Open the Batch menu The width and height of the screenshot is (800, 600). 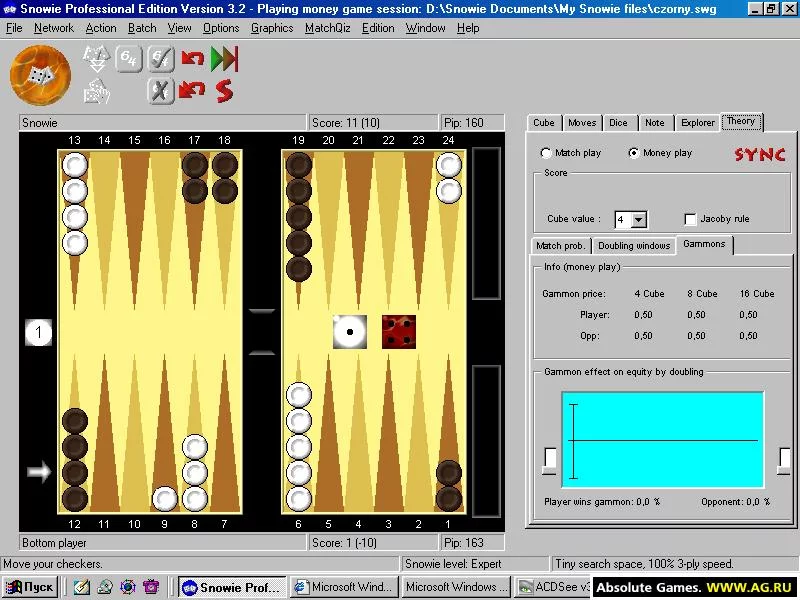click(x=142, y=28)
